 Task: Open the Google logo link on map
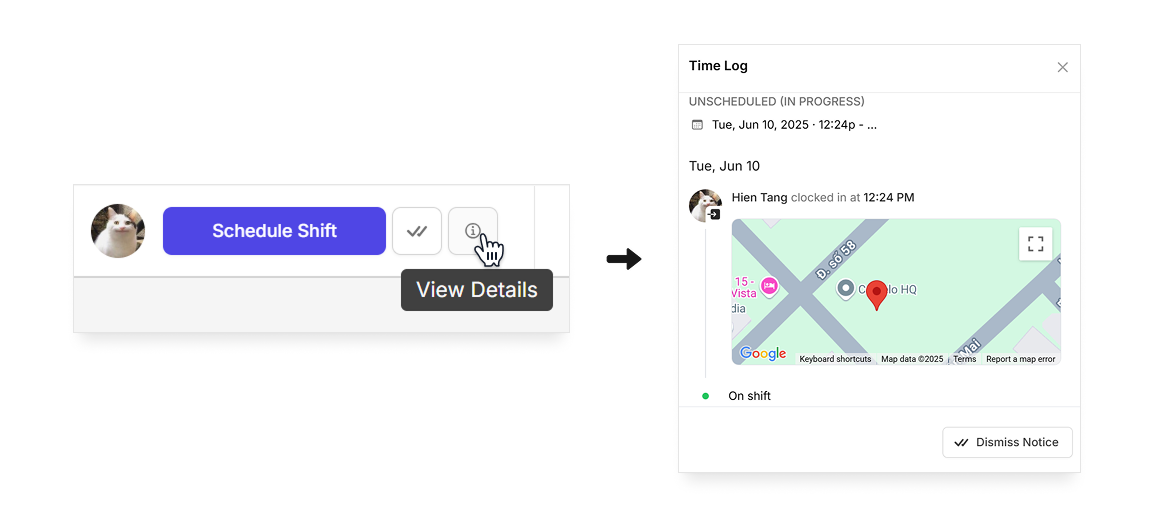pyautogui.click(x=763, y=353)
